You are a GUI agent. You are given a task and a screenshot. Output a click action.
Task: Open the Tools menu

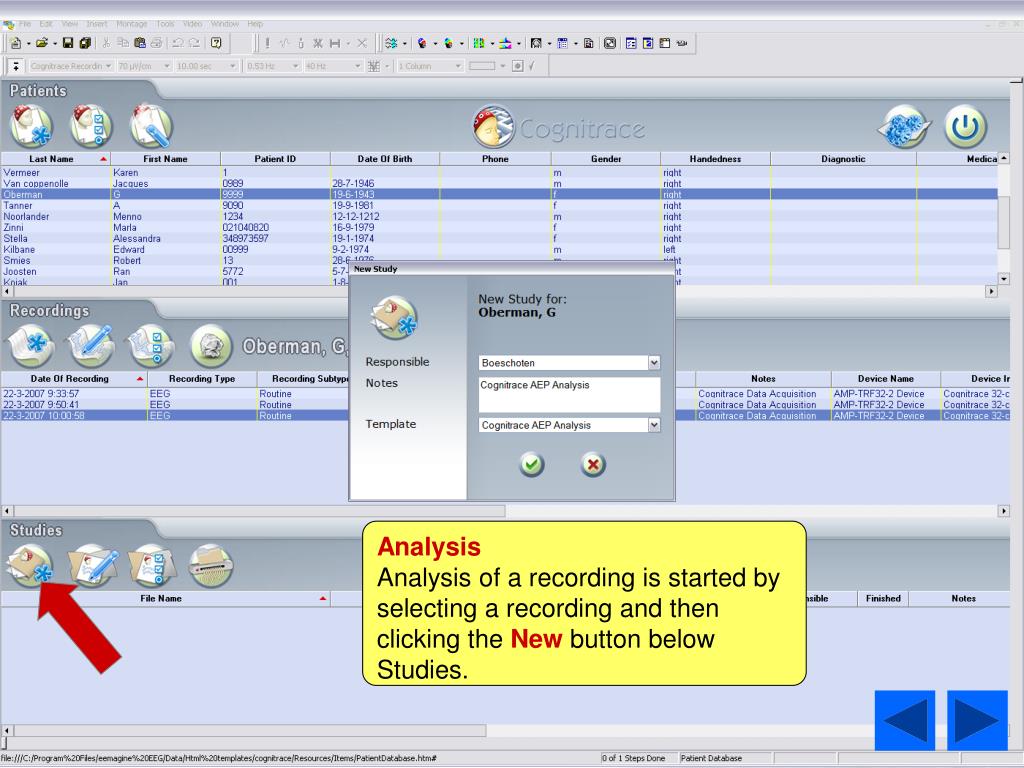(x=165, y=24)
